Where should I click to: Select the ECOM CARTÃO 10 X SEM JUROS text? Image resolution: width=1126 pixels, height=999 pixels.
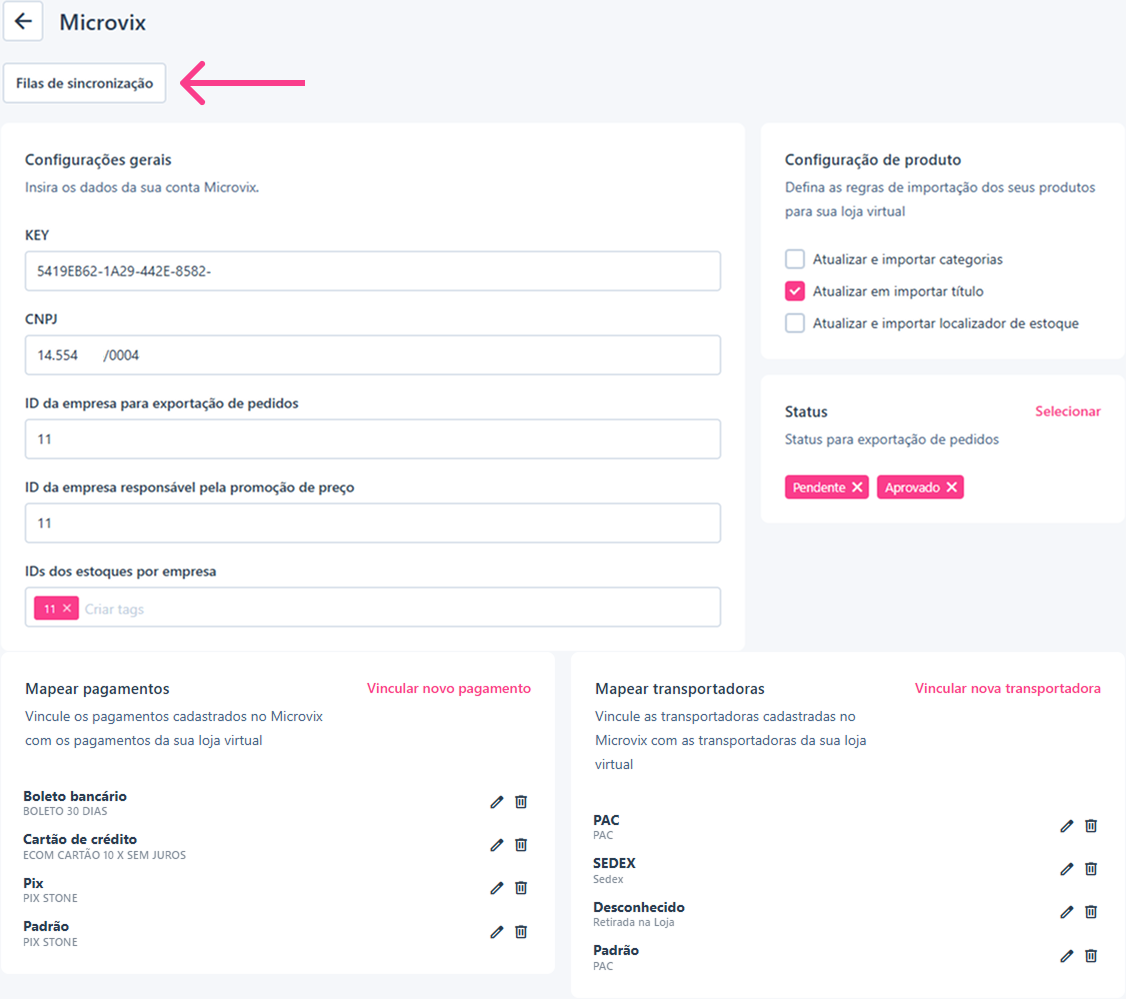104,855
